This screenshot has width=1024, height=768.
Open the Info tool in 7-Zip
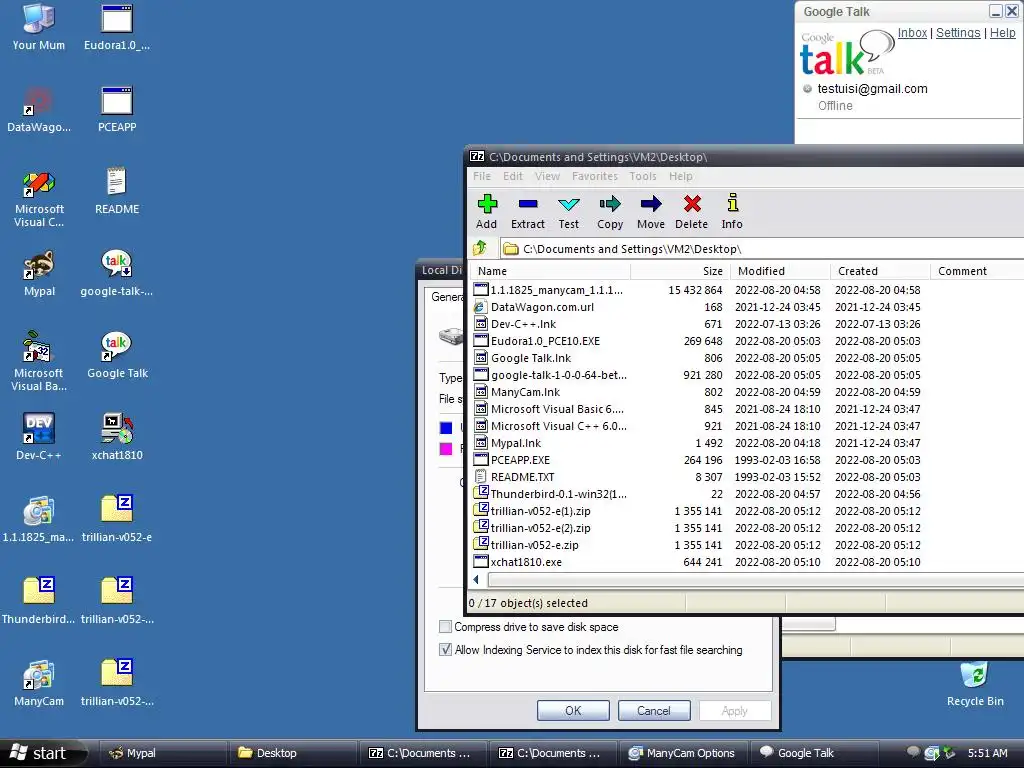pyautogui.click(x=732, y=212)
